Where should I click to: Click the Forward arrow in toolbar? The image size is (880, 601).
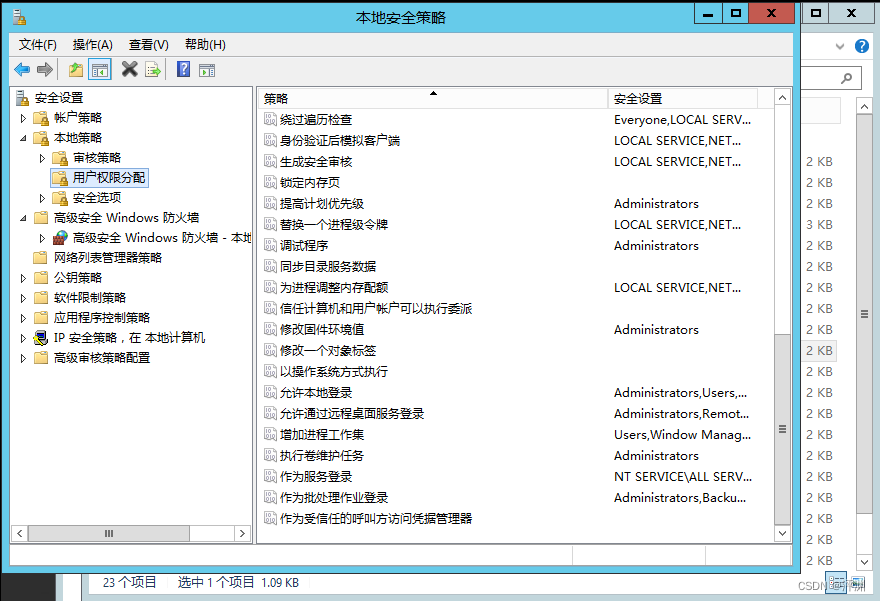(45, 69)
